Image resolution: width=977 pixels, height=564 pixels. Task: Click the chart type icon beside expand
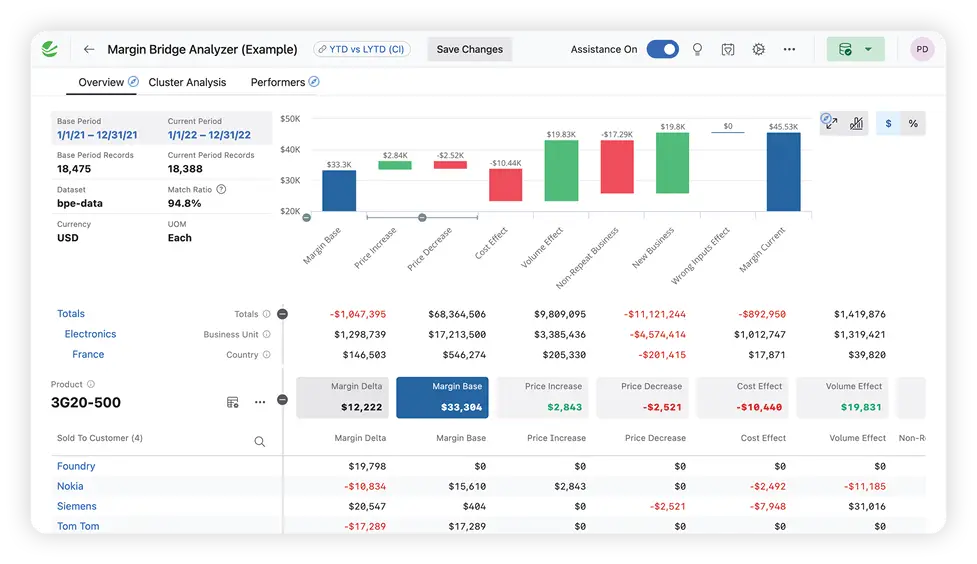pos(856,123)
